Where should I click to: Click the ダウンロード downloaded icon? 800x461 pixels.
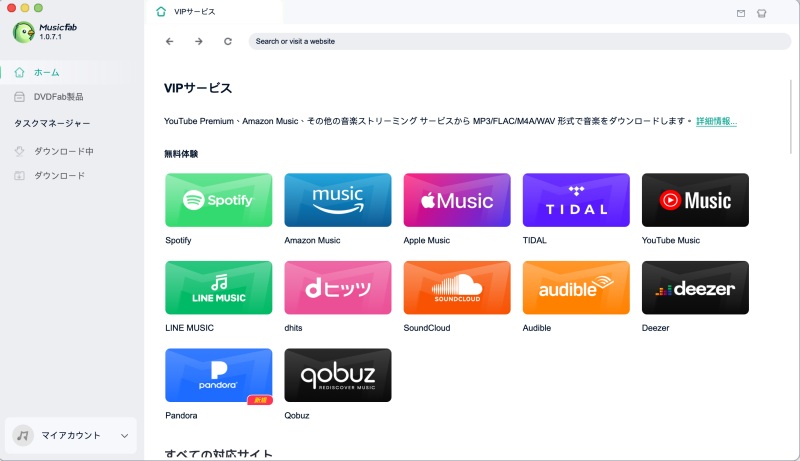pyautogui.click(x=19, y=175)
